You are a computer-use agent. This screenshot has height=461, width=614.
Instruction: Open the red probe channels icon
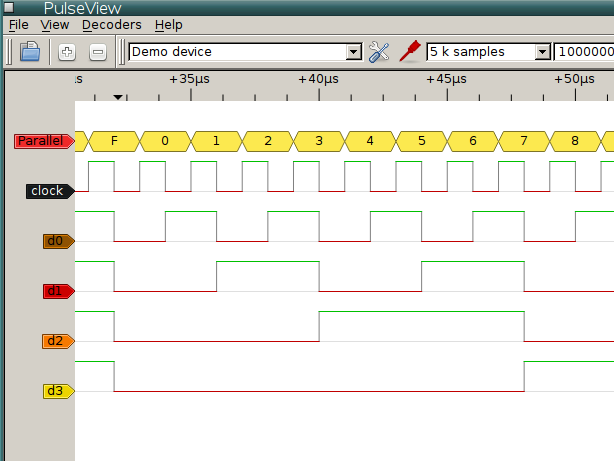tap(410, 51)
